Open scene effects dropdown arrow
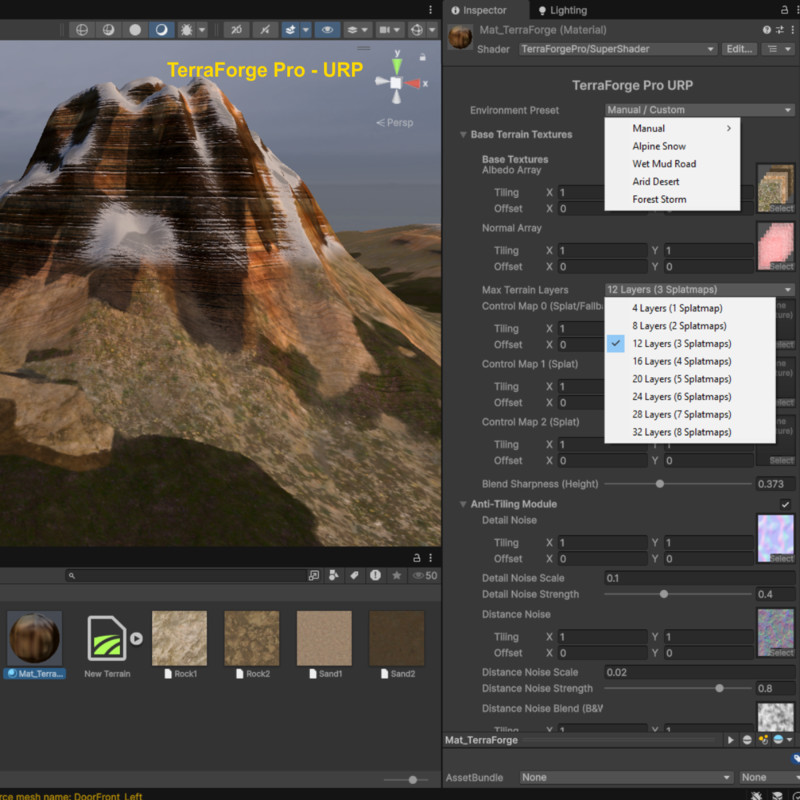The width and height of the screenshot is (800, 800). [x=306, y=30]
